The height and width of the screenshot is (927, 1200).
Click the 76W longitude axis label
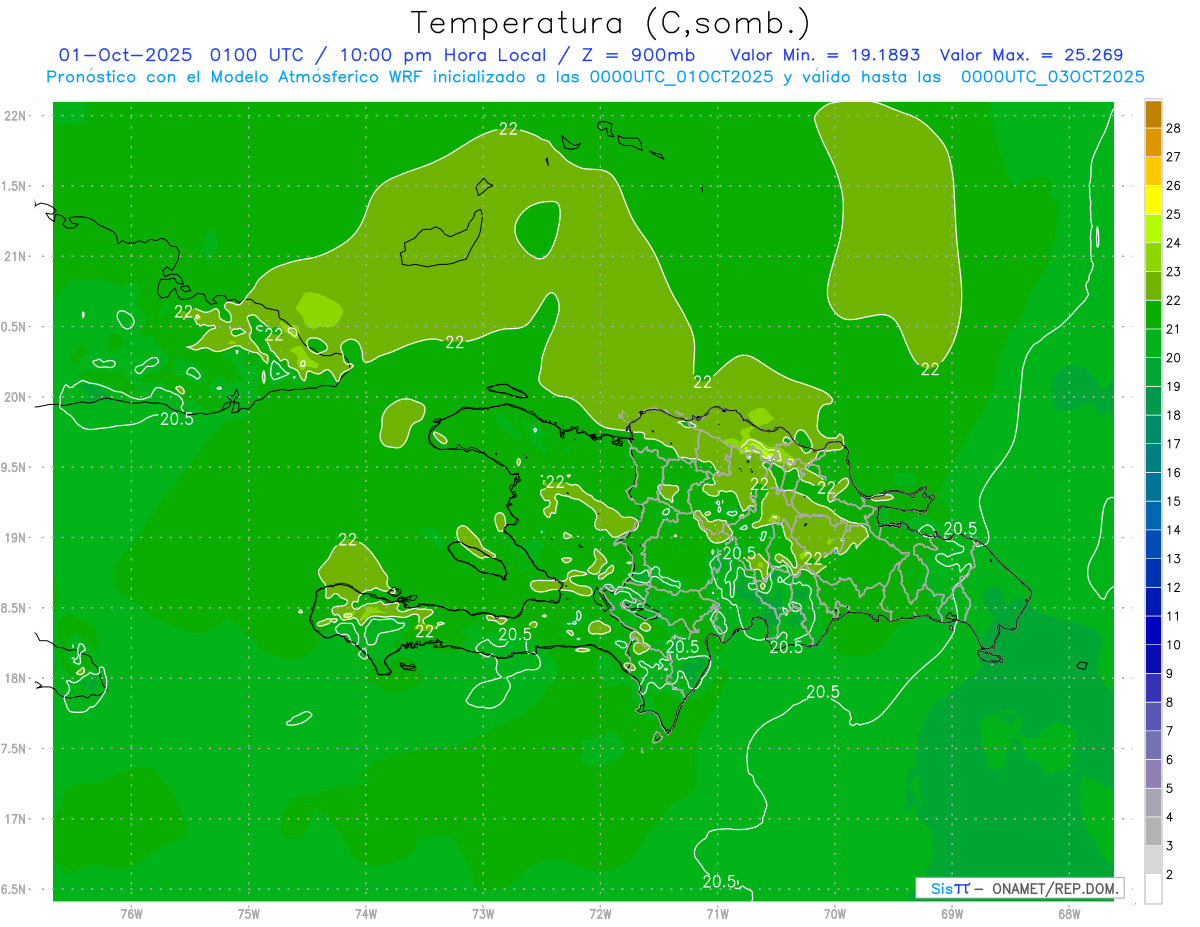click(x=131, y=913)
